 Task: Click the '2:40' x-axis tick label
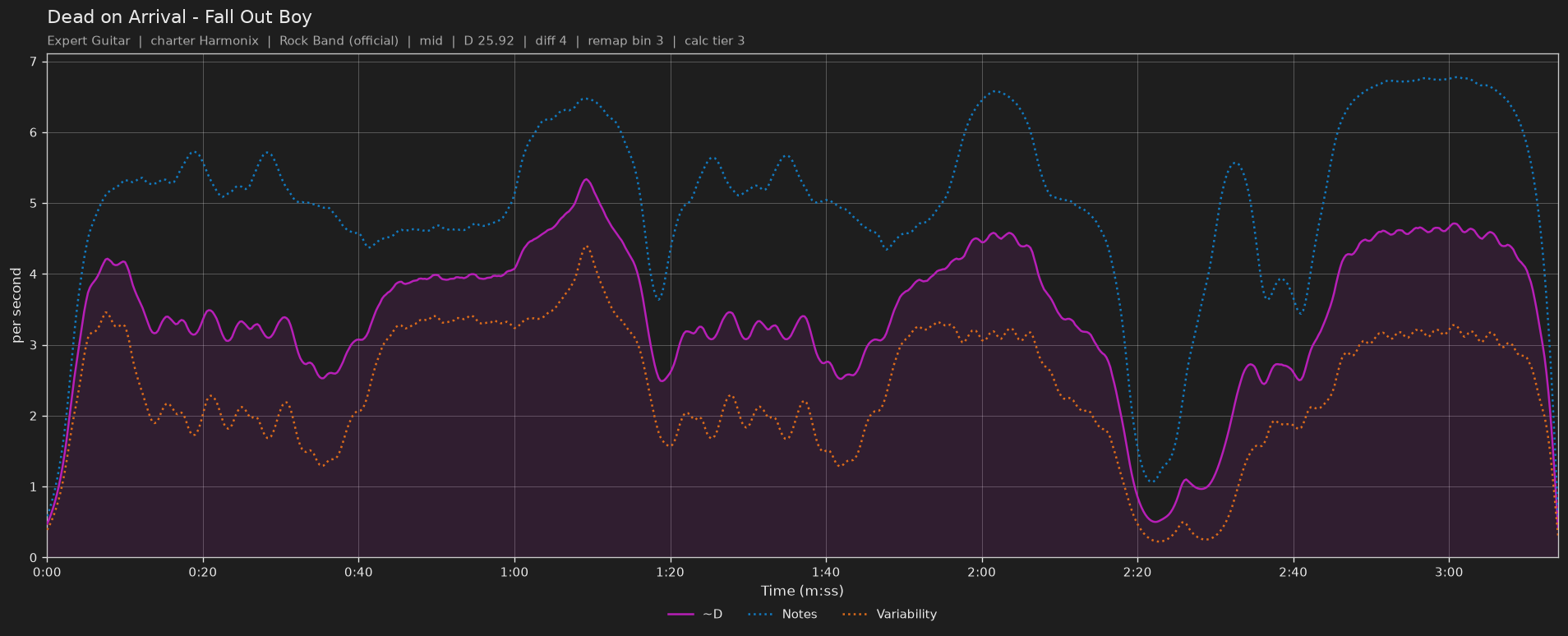[1293, 573]
